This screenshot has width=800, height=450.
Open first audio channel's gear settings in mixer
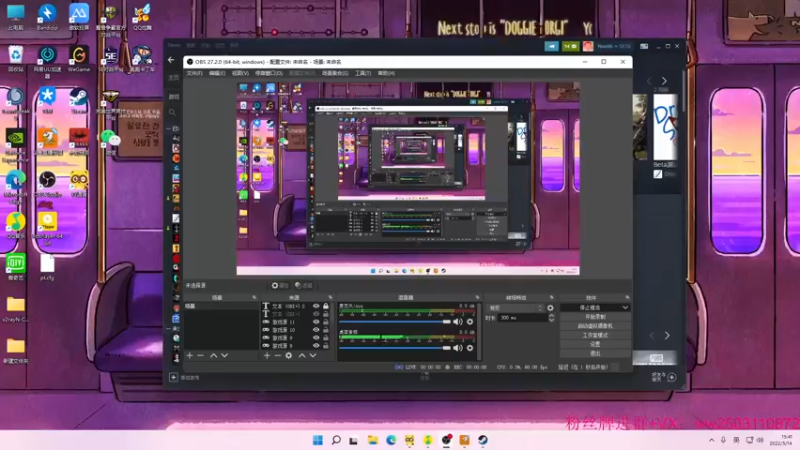[470, 321]
